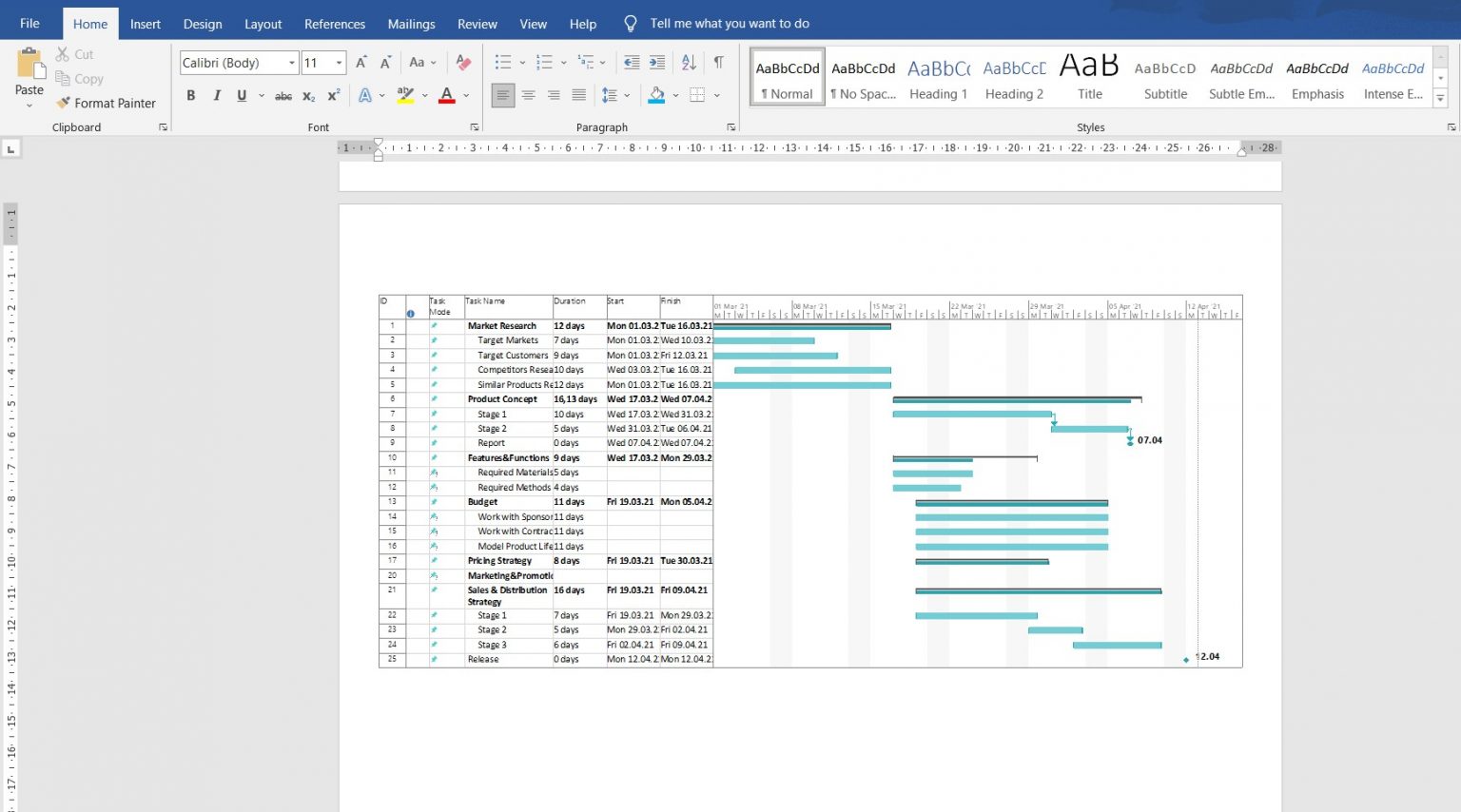
Task: Open the Review ribbon tab
Action: 477,24
